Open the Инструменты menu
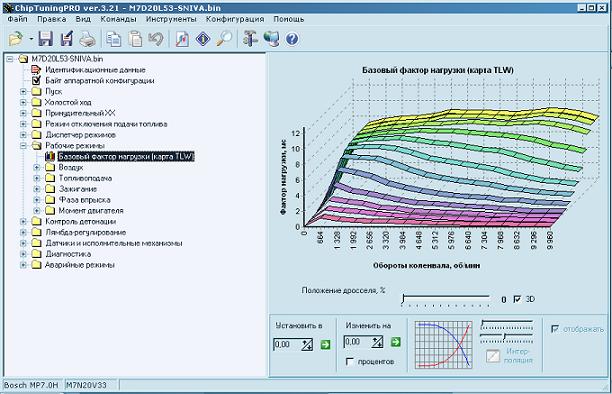 click(x=171, y=19)
